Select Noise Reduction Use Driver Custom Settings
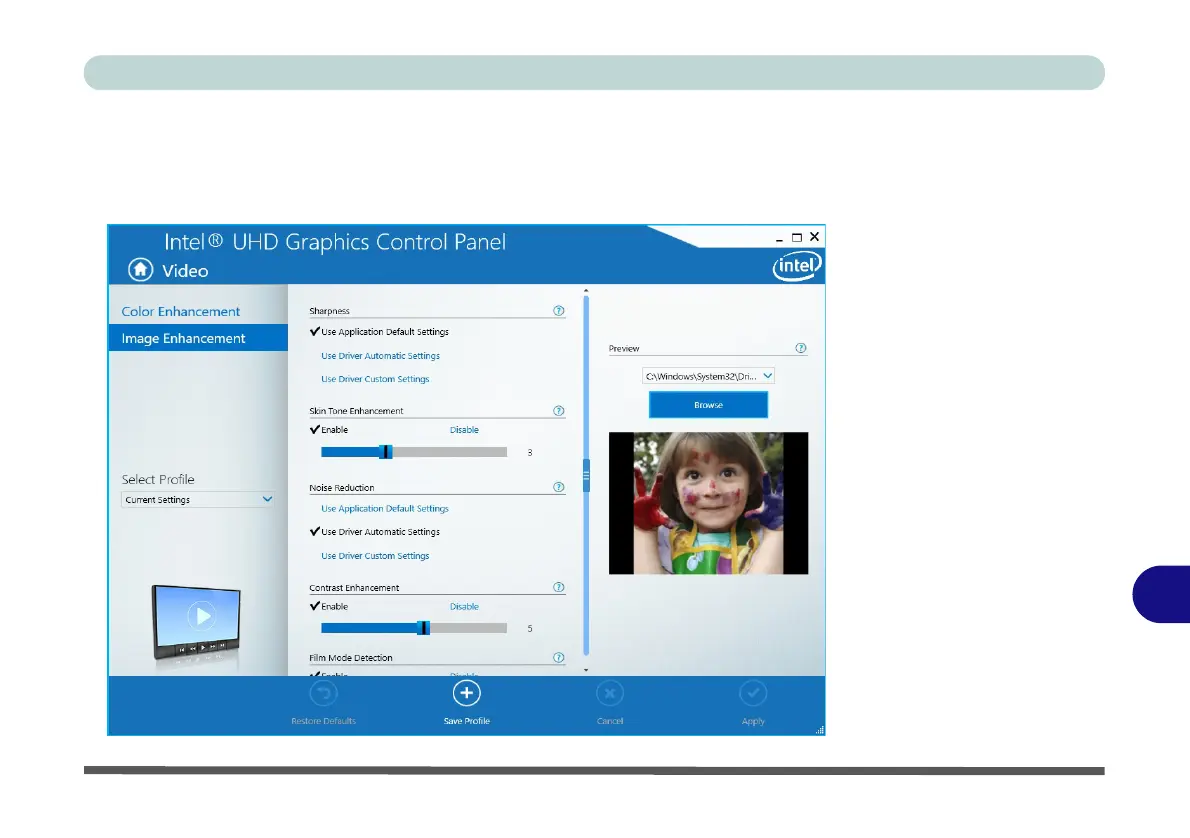This screenshot has height=838, width=1190. tap(375, 556)
